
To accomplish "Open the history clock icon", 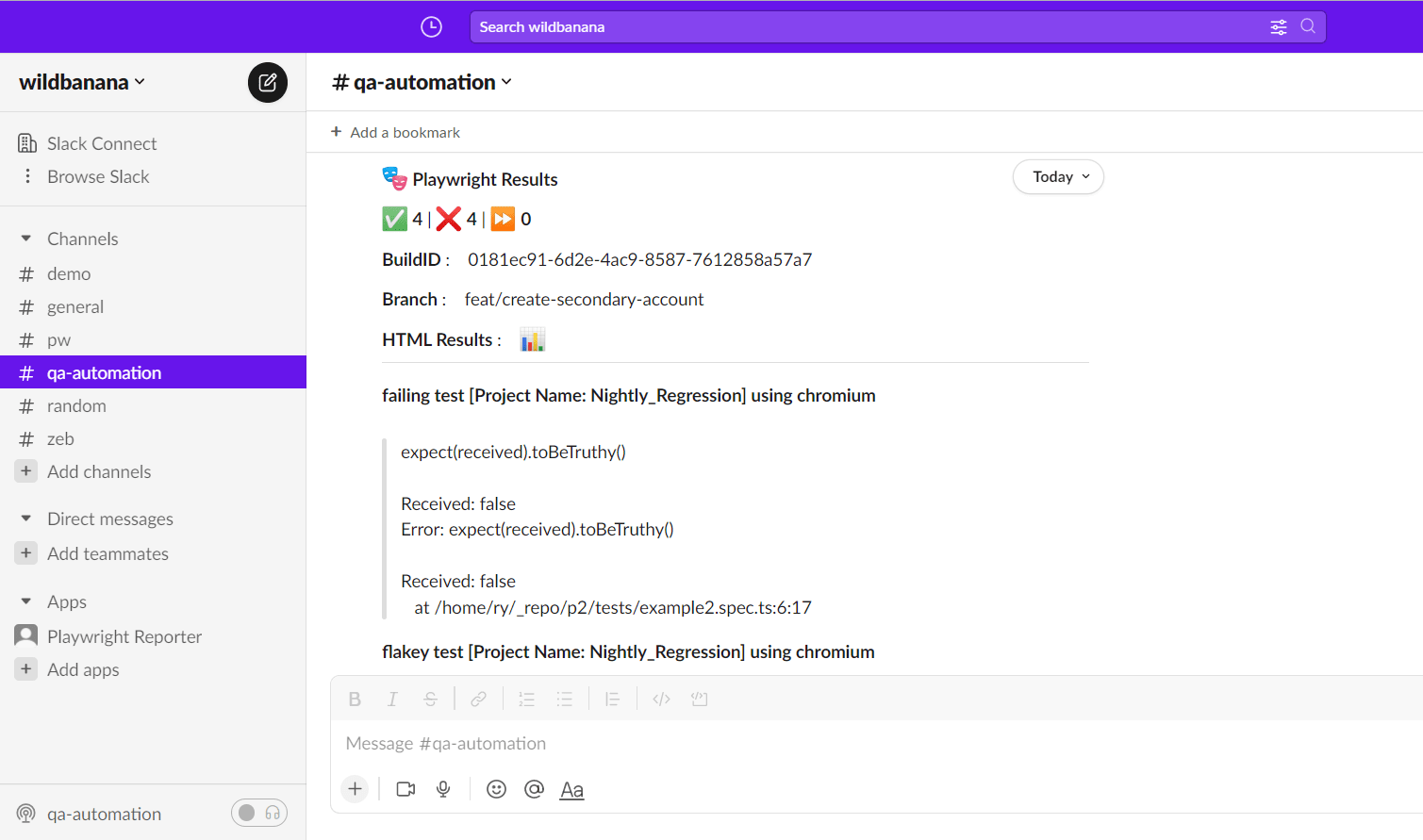I will pyautogui.click(x=431, y=27).
